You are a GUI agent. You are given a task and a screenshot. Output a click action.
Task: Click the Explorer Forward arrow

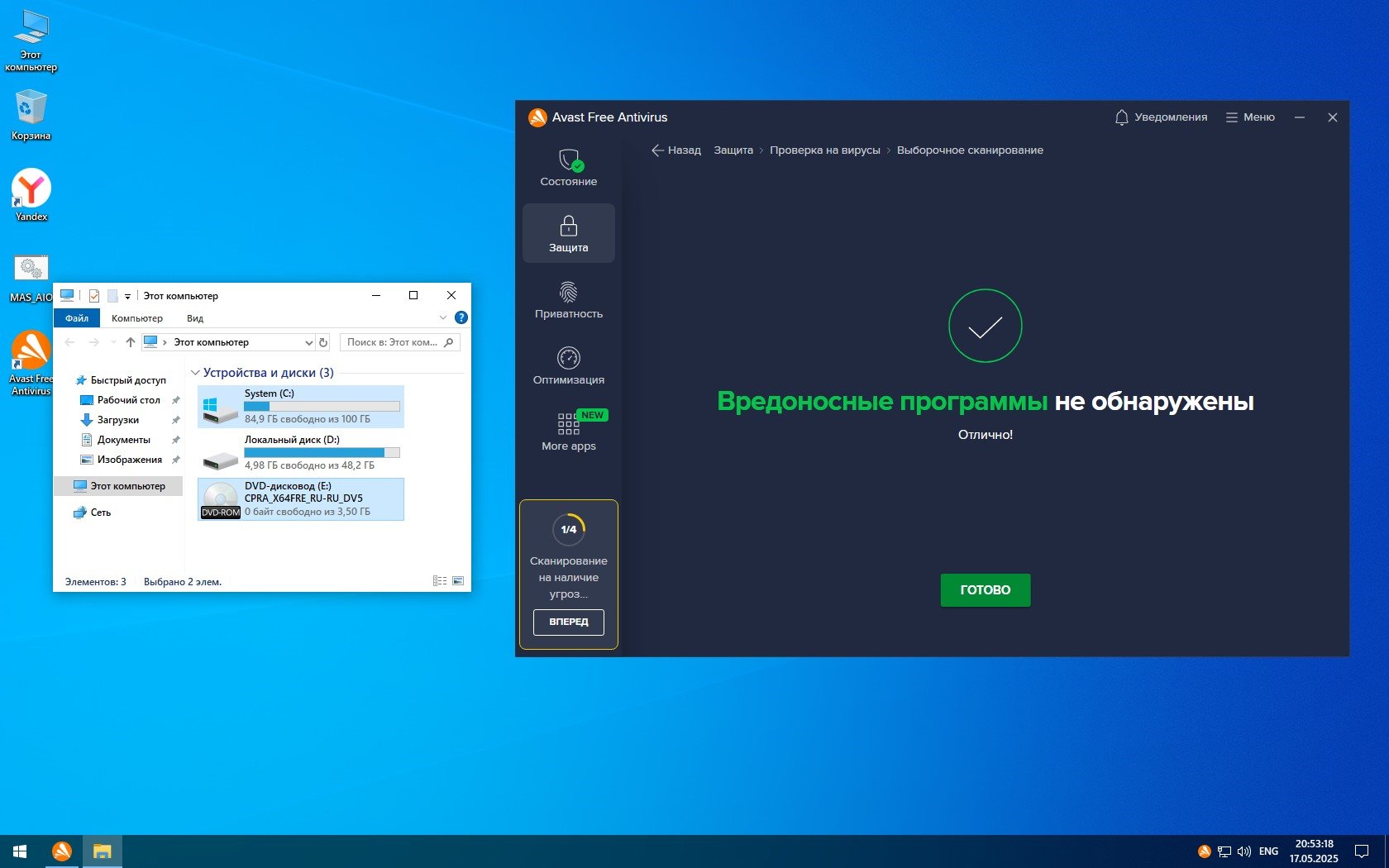93,342
